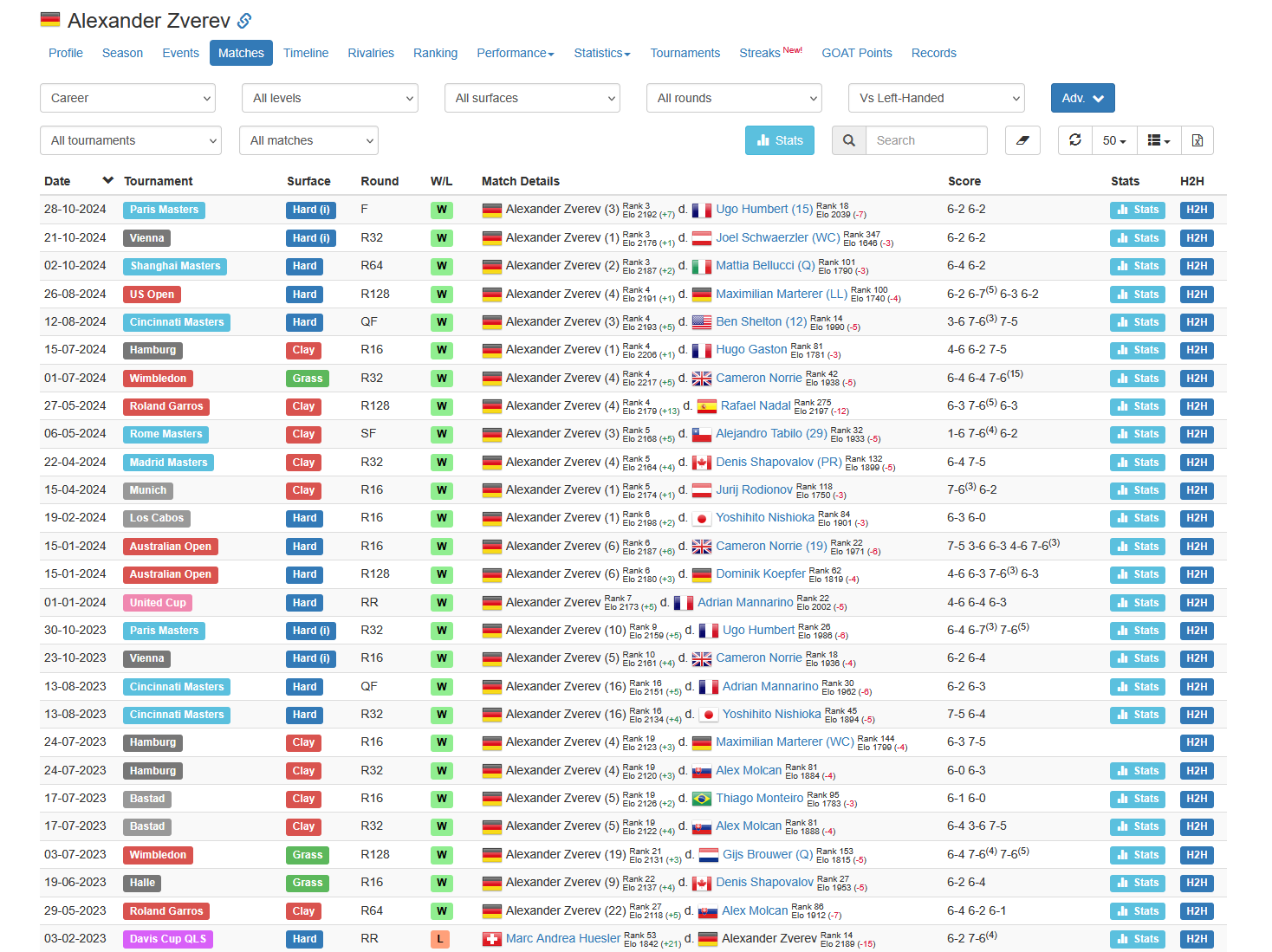This screenshot has height=952, width=1272.
Task: Sort by the Round column header
Action: (x=380, y=181)
